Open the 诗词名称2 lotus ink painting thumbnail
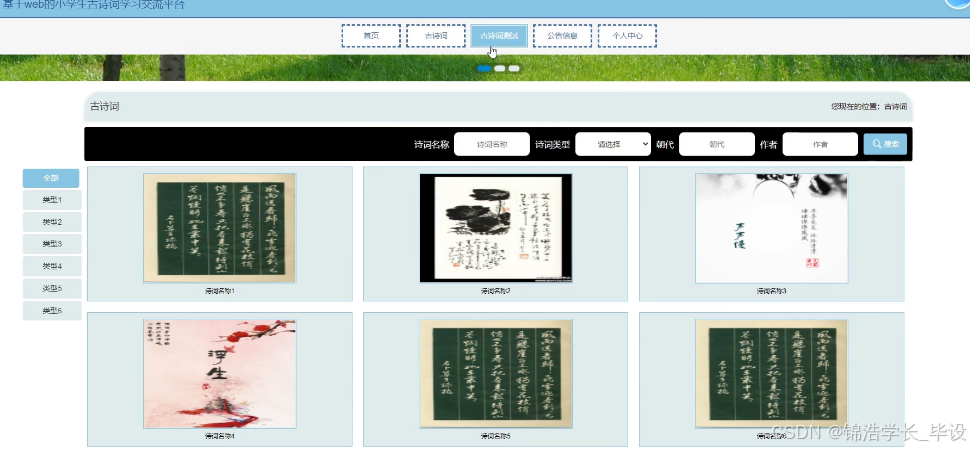This screenshot has width=970, height=450. tap(496, 228)
